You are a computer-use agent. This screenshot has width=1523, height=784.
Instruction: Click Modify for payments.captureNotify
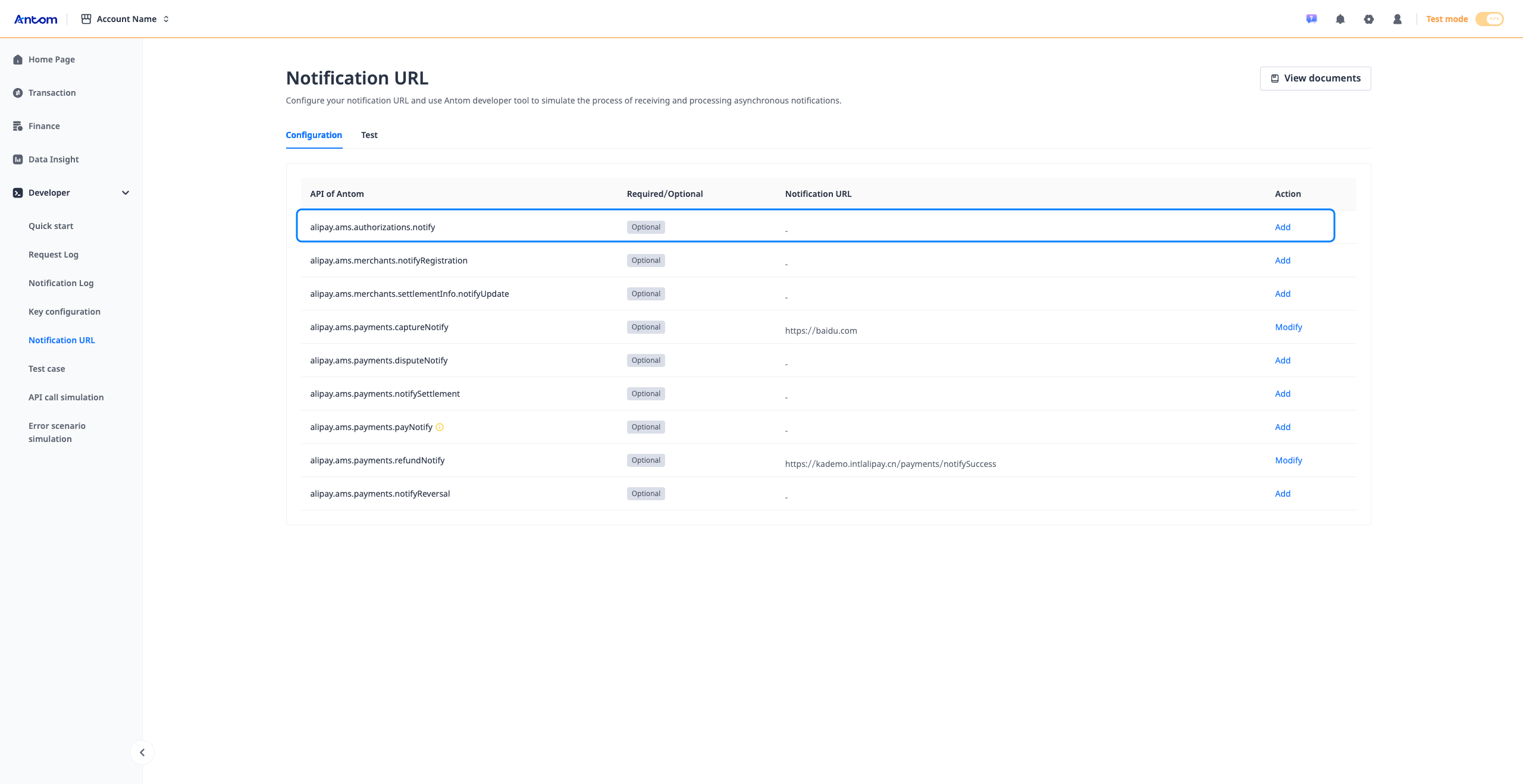coord(1289,327)
